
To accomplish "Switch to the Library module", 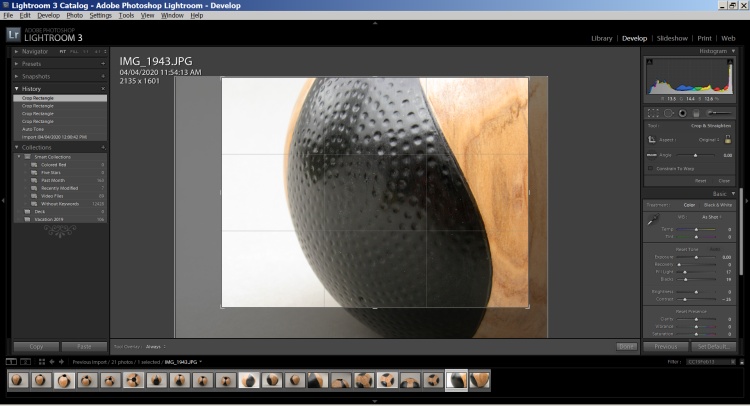I will pyautogui.click(x=602, y=38).
